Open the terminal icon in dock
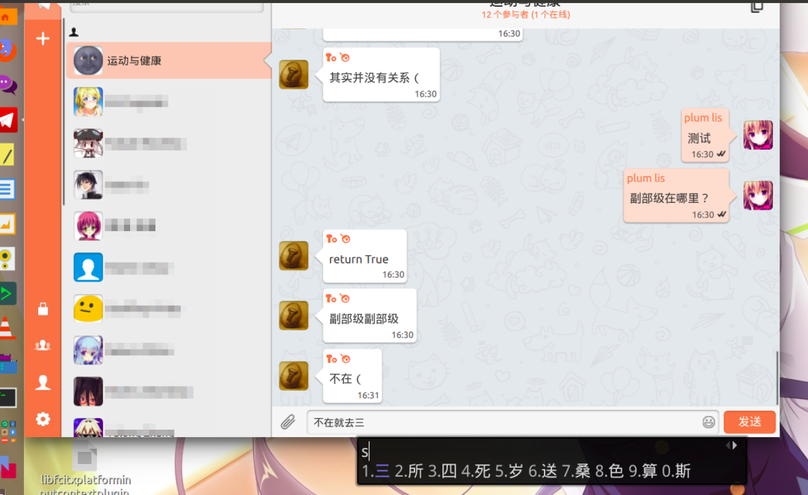Screen dimensions: 808x495 point(8,397)
